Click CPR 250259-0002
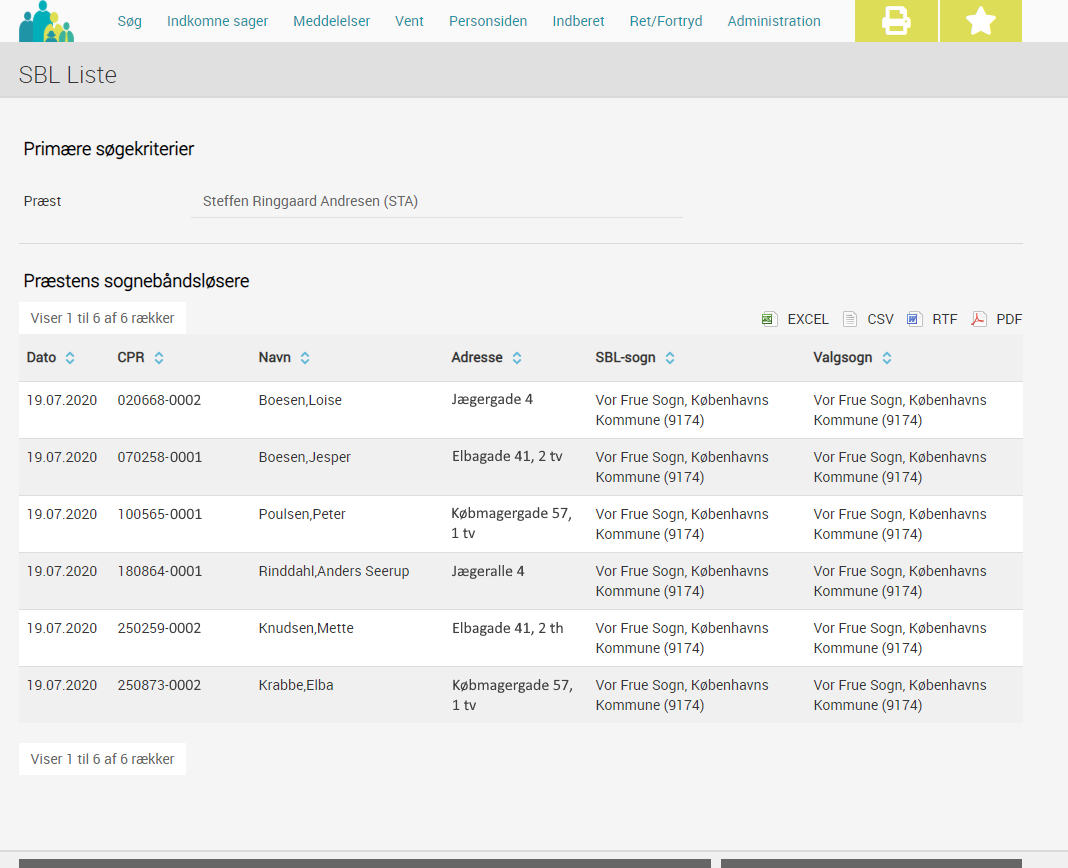This screenshot has height=868, width=1068. pyautogui.click(x=159, y=628)
